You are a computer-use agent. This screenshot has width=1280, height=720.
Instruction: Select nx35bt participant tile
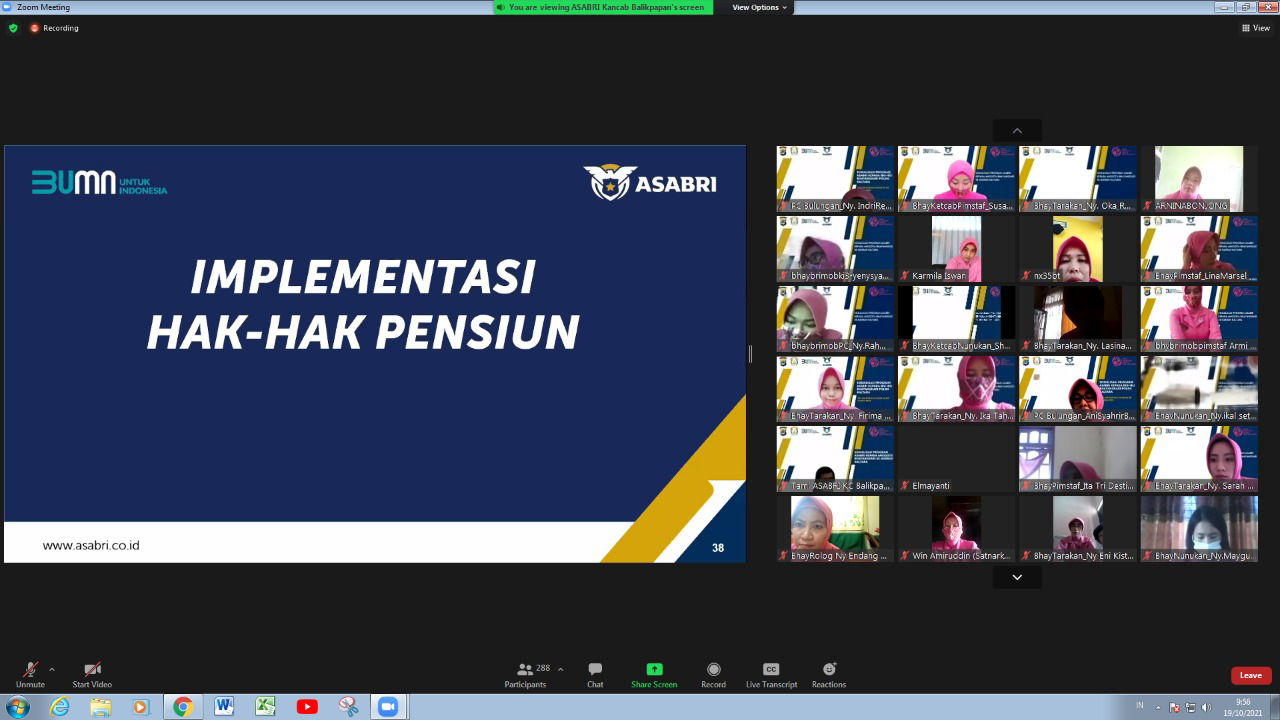(1078, 249)
